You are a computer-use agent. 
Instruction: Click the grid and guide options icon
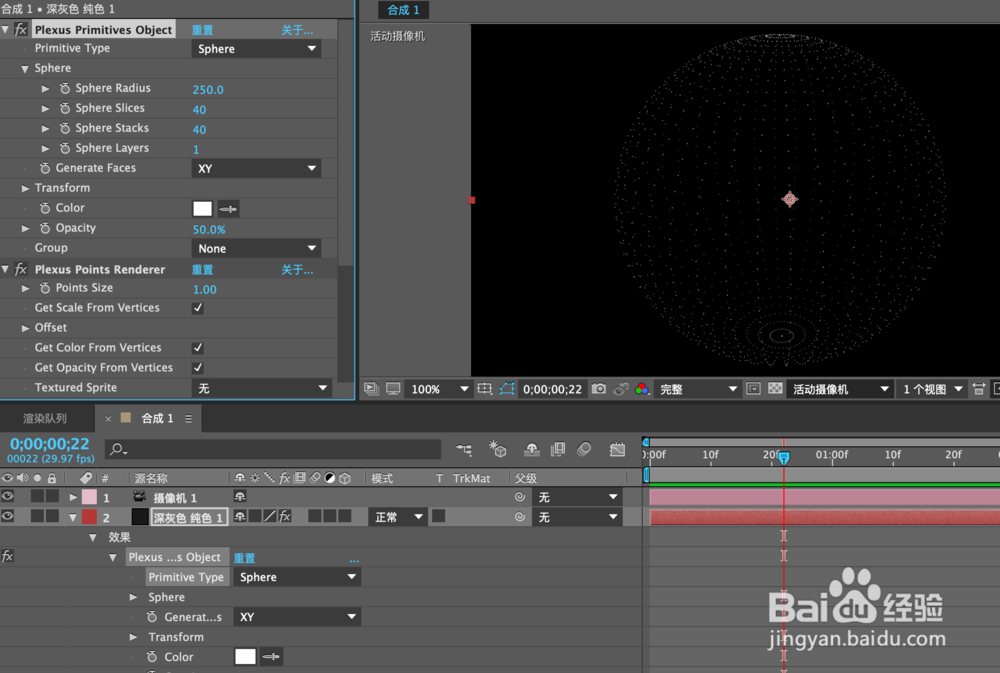click(x=485, y=388)
